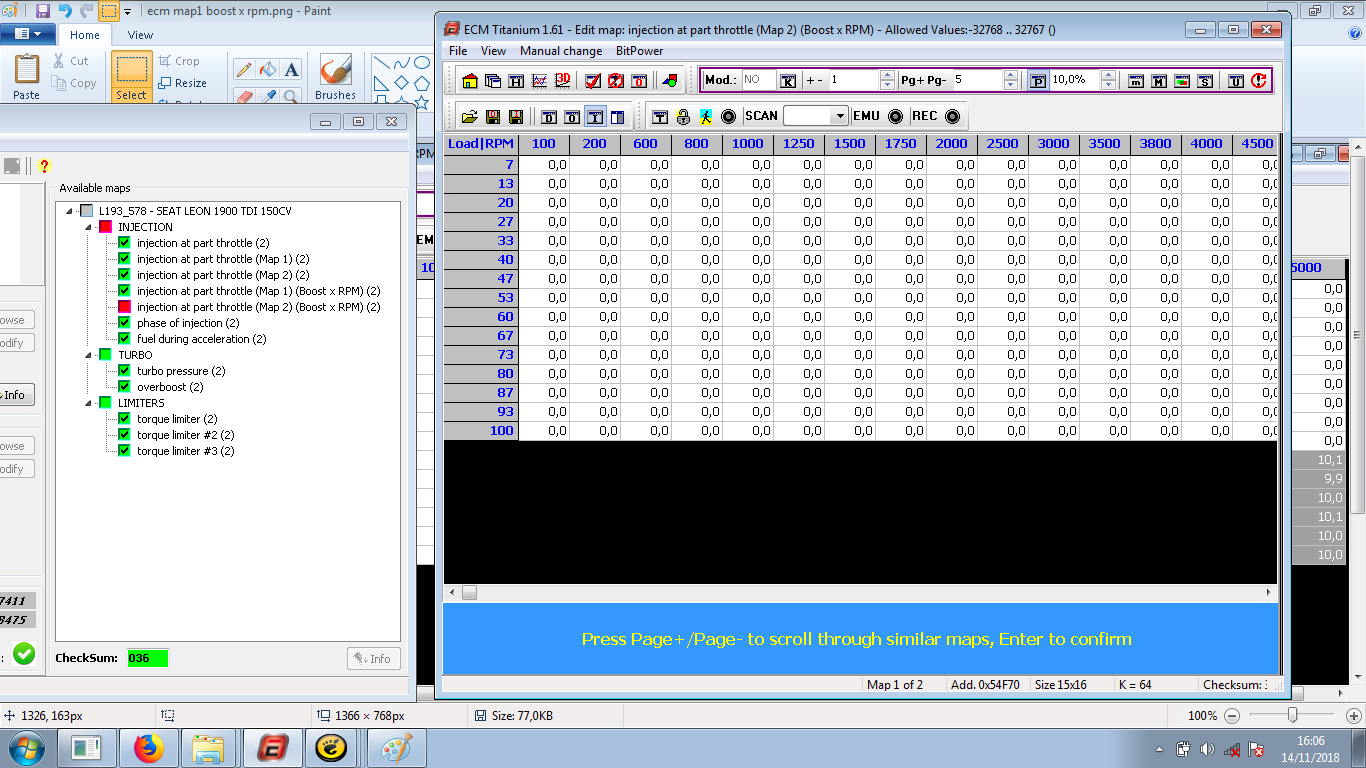Click the Resize button in Paint
The image size is (1366, 768).
[183, 83]
